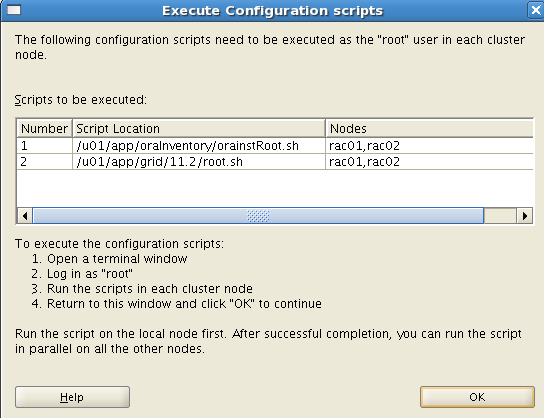This screenshot has width=544, height=418.
Task: Click Nodes cell rac01,rac02 in second row
Action: (x=430, y=162)
